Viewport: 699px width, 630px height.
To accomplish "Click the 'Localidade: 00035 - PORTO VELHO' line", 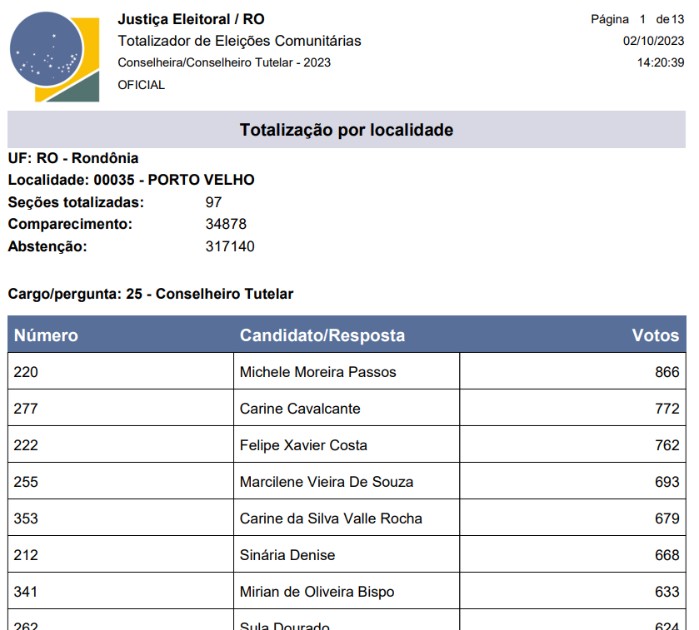I will pos(131,180).
